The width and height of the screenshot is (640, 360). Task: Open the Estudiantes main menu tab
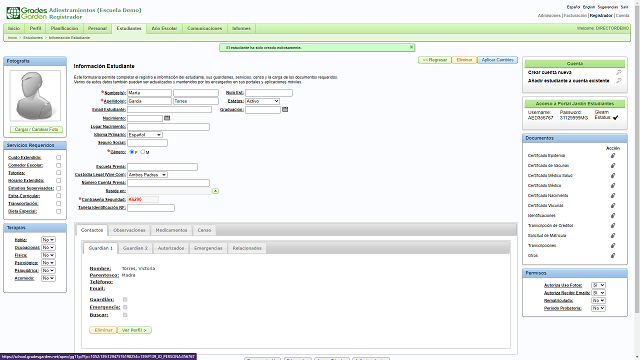(x=129, y=29)
